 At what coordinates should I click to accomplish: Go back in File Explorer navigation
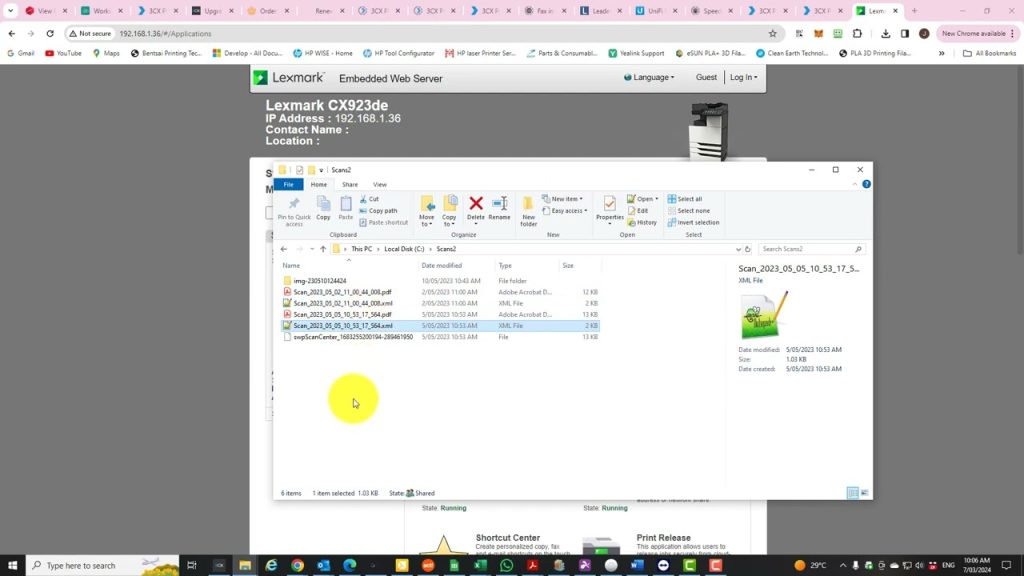(x=283, y=249)
